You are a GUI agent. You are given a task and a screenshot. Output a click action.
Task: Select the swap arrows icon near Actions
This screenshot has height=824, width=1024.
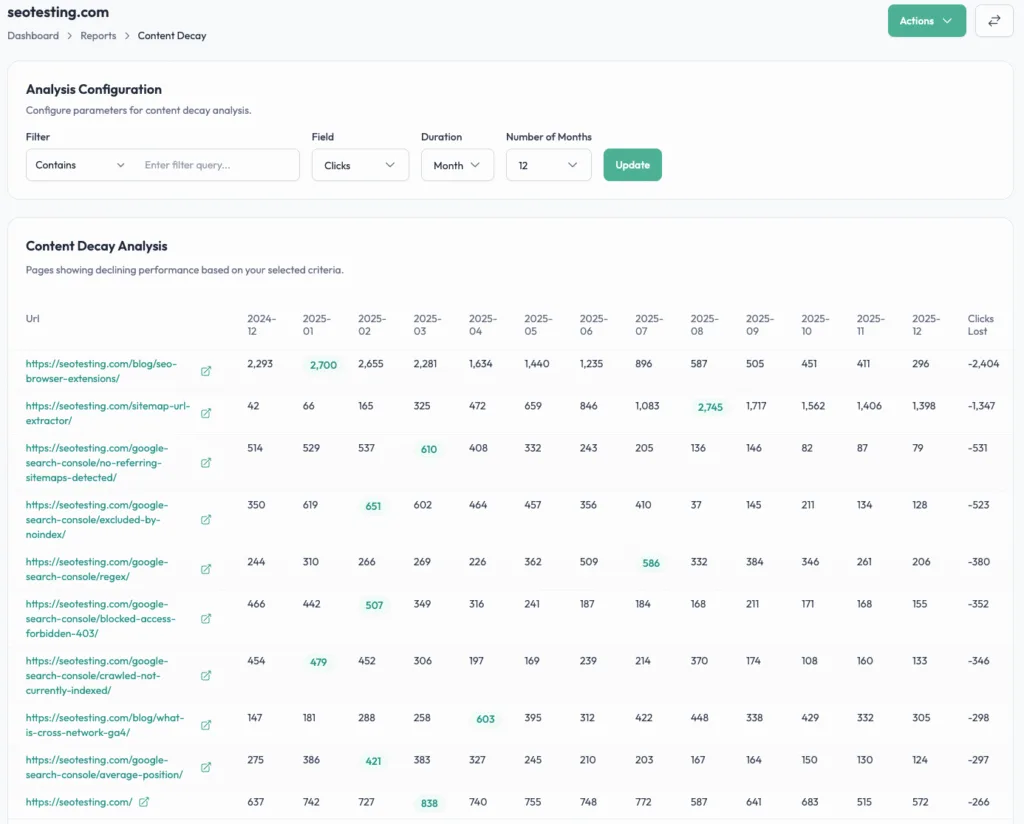pyautogui.click(x=994, y=20)
